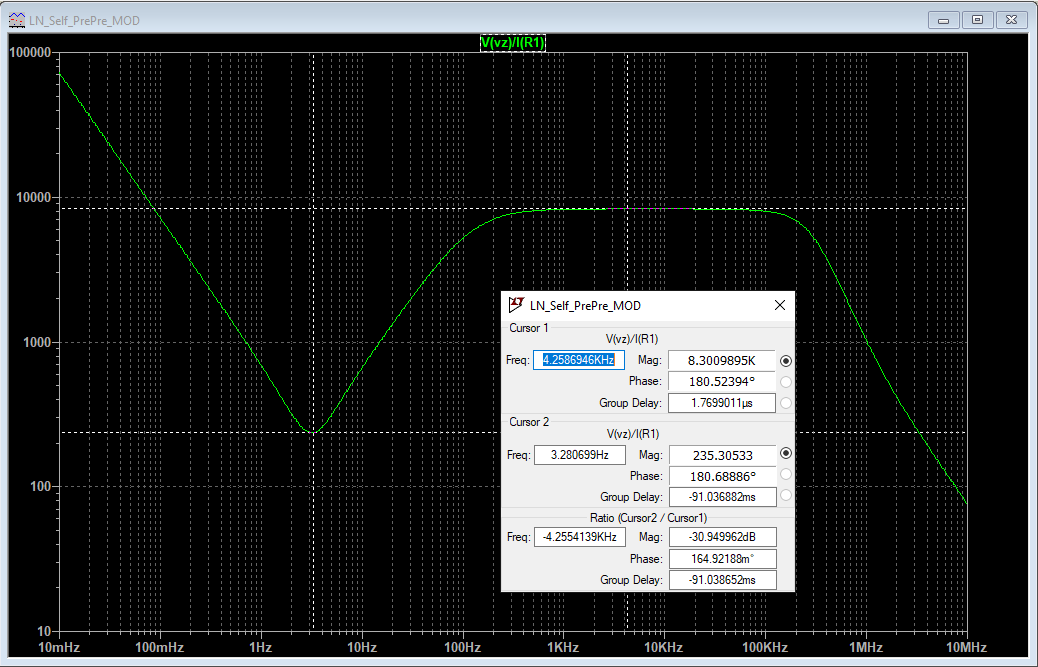Maximize the LN_Self_PrePre_MOD plot window

tap(977, 20)
